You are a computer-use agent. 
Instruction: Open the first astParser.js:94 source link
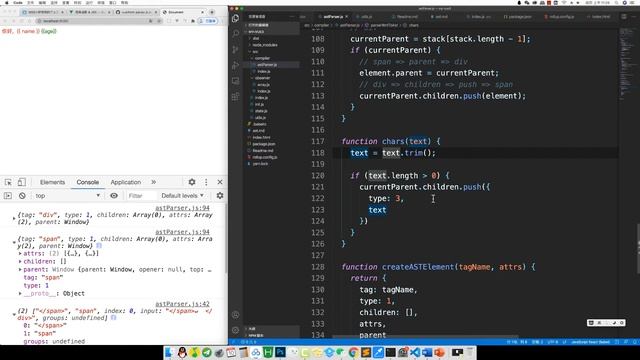click(182, 208)
